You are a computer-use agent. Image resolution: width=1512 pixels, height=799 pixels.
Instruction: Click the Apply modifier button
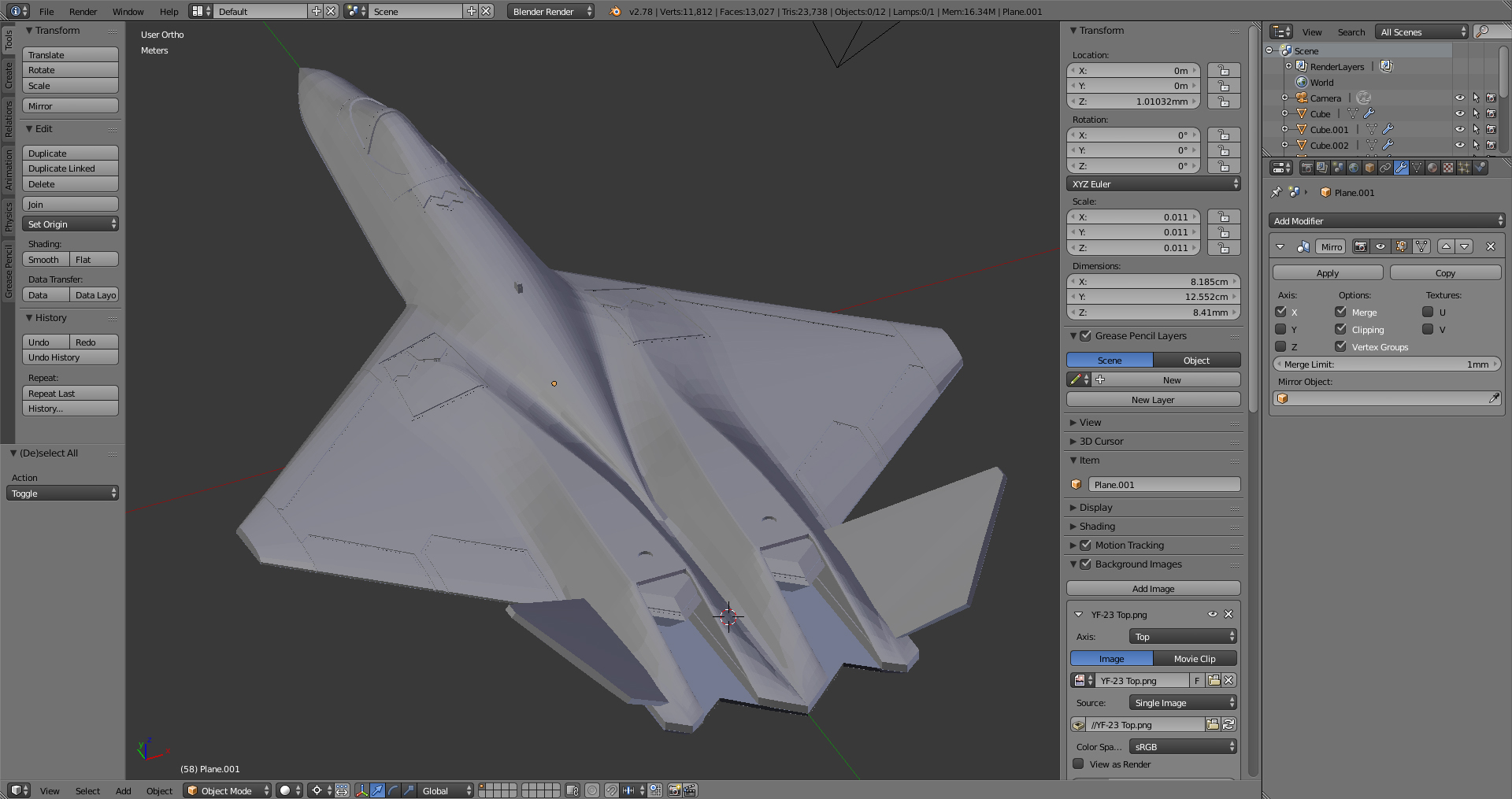tap(1328, 273)
